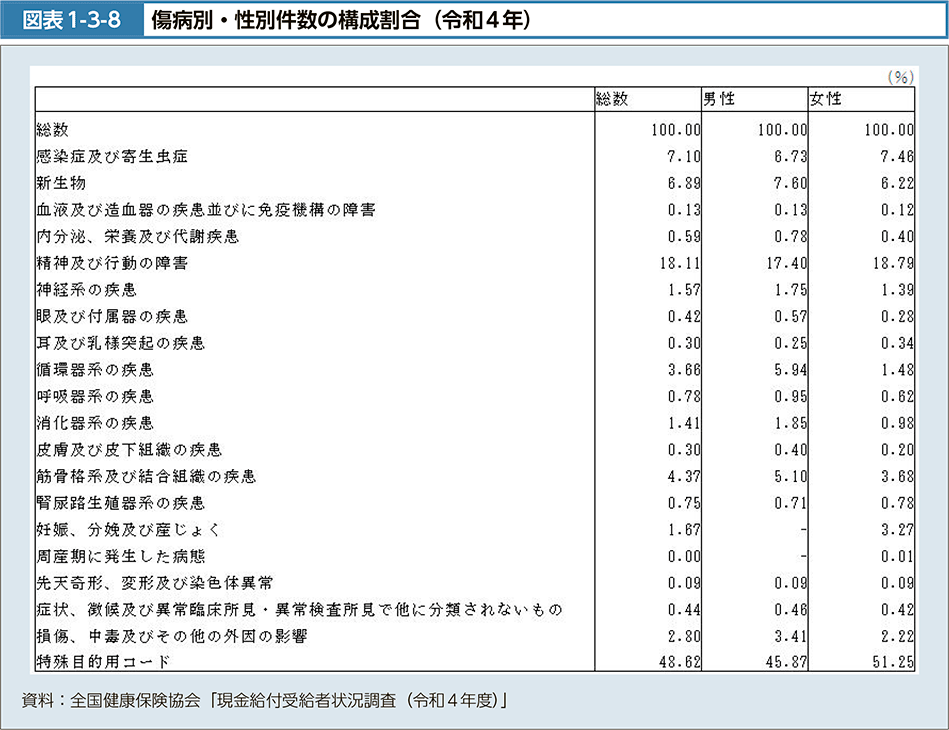Click the (%) unit label
This screenshot has height=730, width=949.
[900, 76]
